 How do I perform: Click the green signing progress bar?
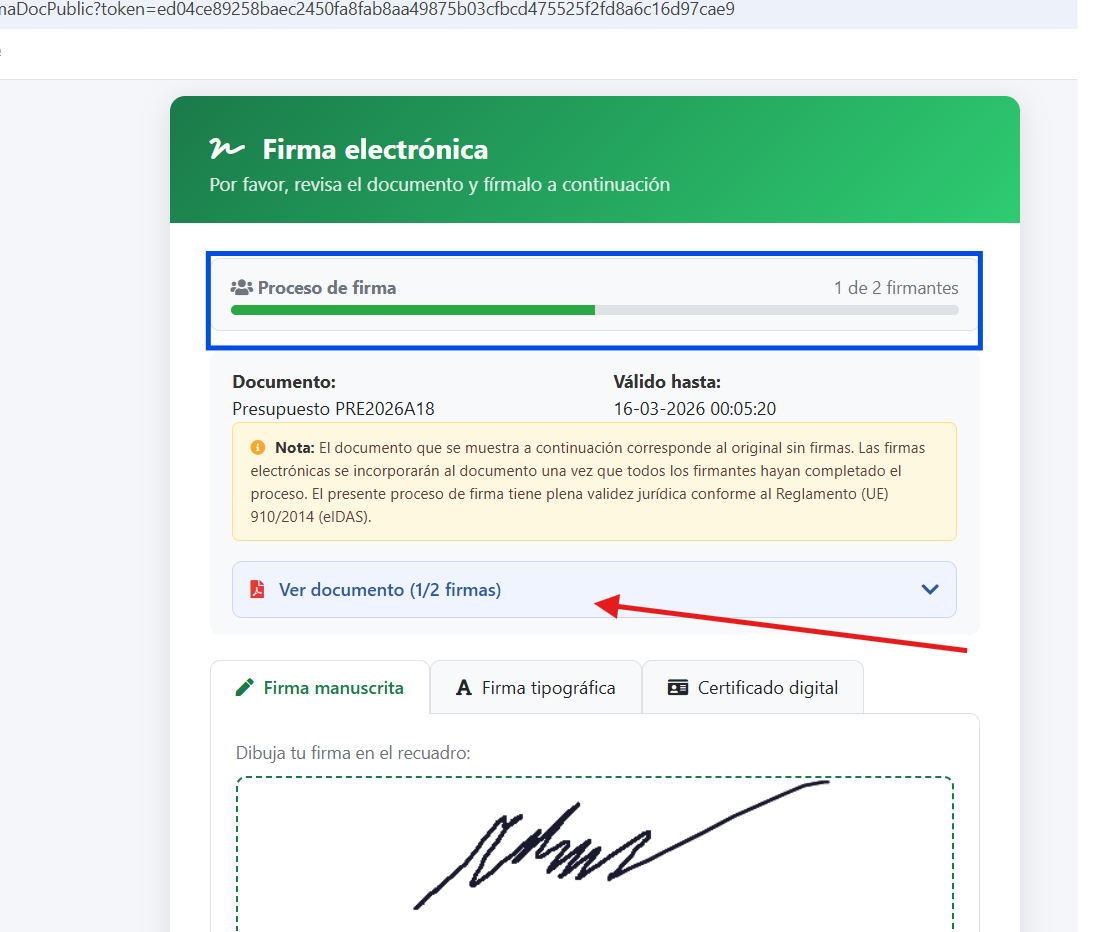coord(412,310)
